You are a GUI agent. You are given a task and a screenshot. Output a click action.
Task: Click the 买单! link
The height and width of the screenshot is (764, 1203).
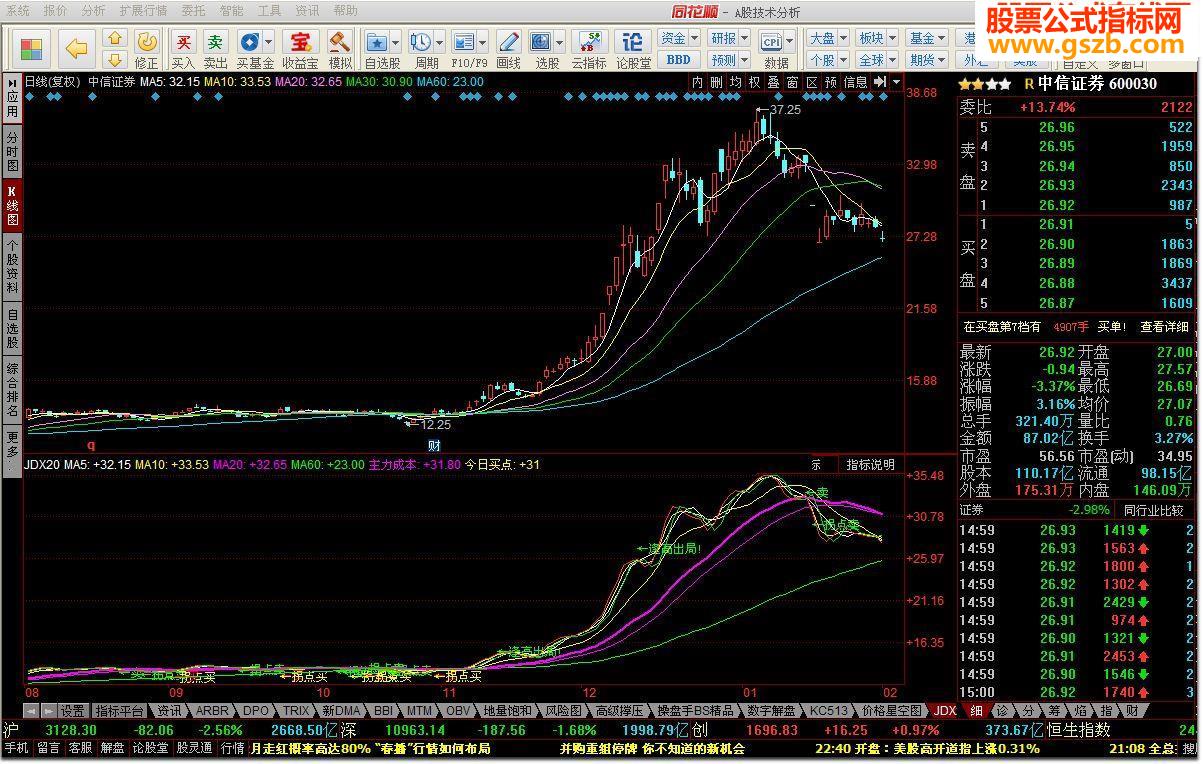tap(1112, 327)
